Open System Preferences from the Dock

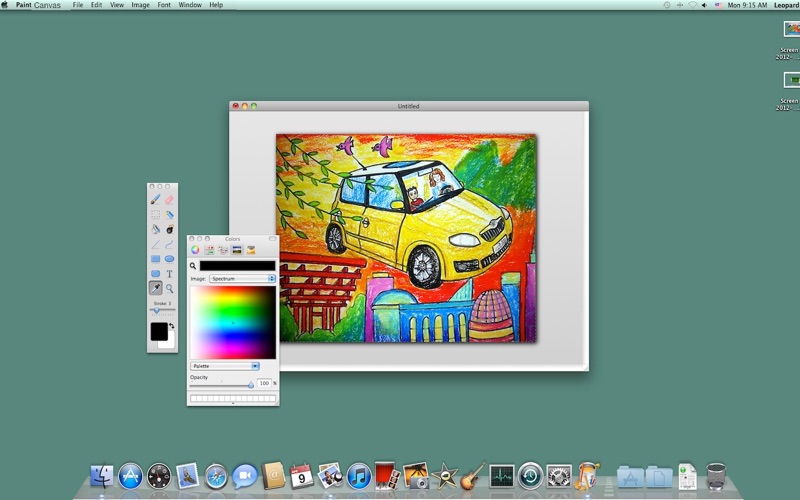559,476
